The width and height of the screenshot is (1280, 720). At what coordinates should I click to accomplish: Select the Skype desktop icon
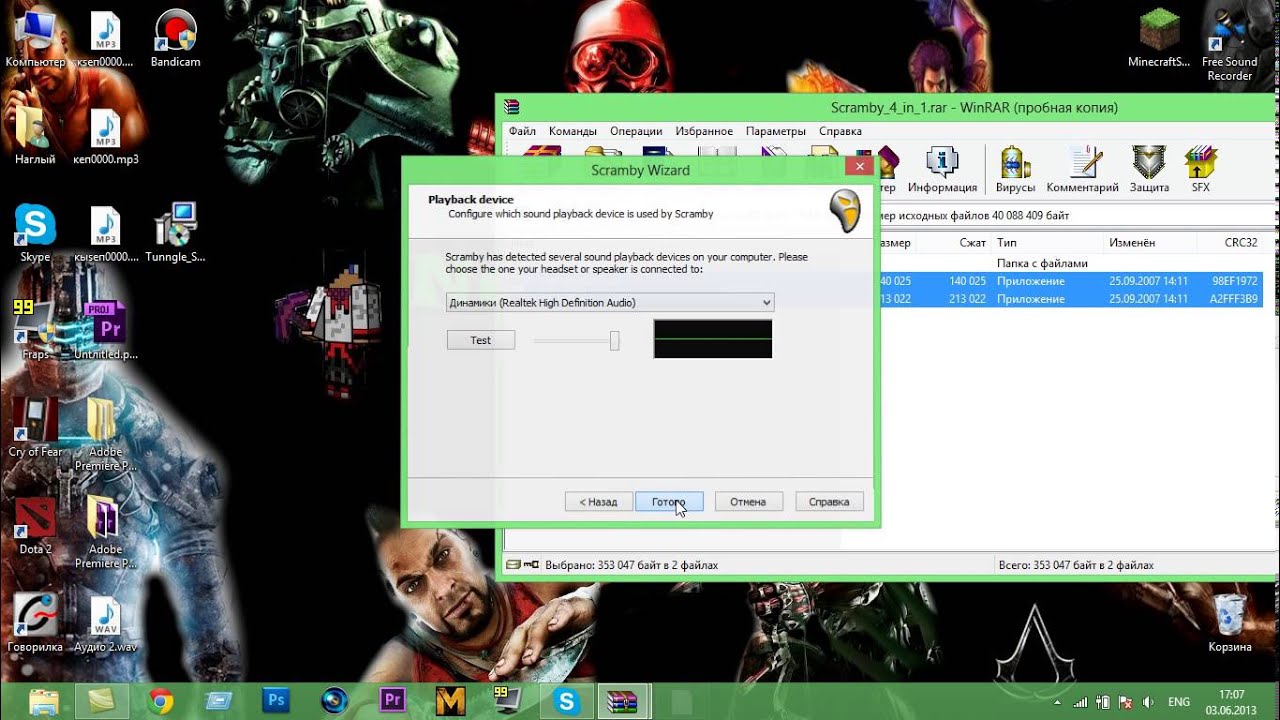35,234
